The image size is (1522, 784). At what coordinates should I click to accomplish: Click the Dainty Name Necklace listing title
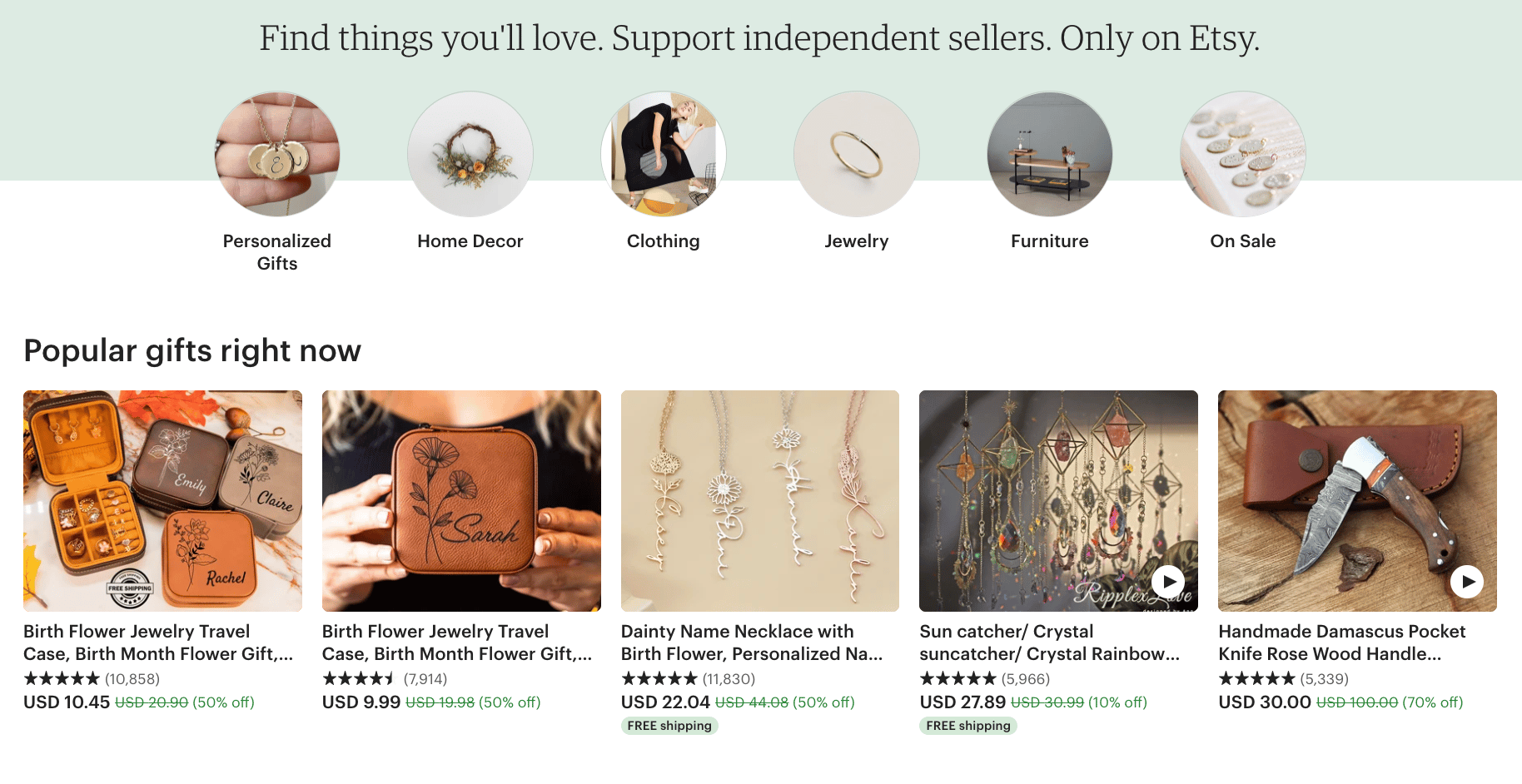751,642
